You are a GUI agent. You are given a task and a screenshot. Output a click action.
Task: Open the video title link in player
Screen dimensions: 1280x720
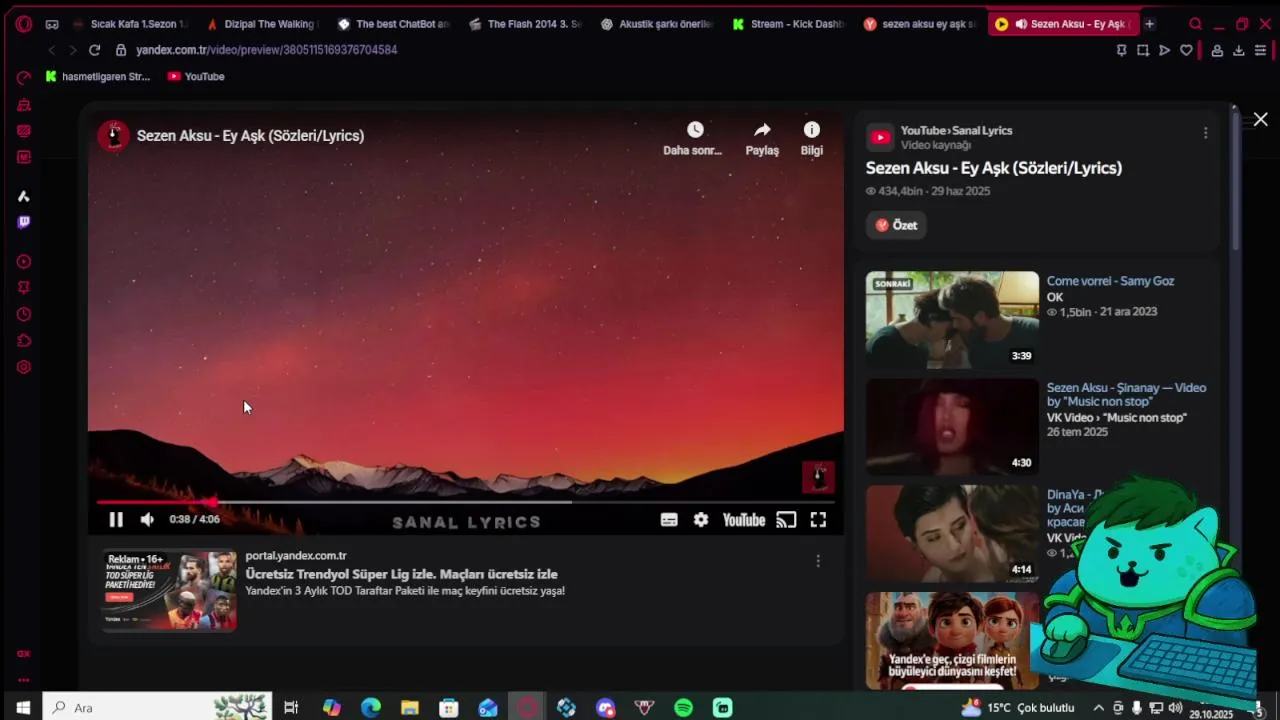tap(250, 136)
